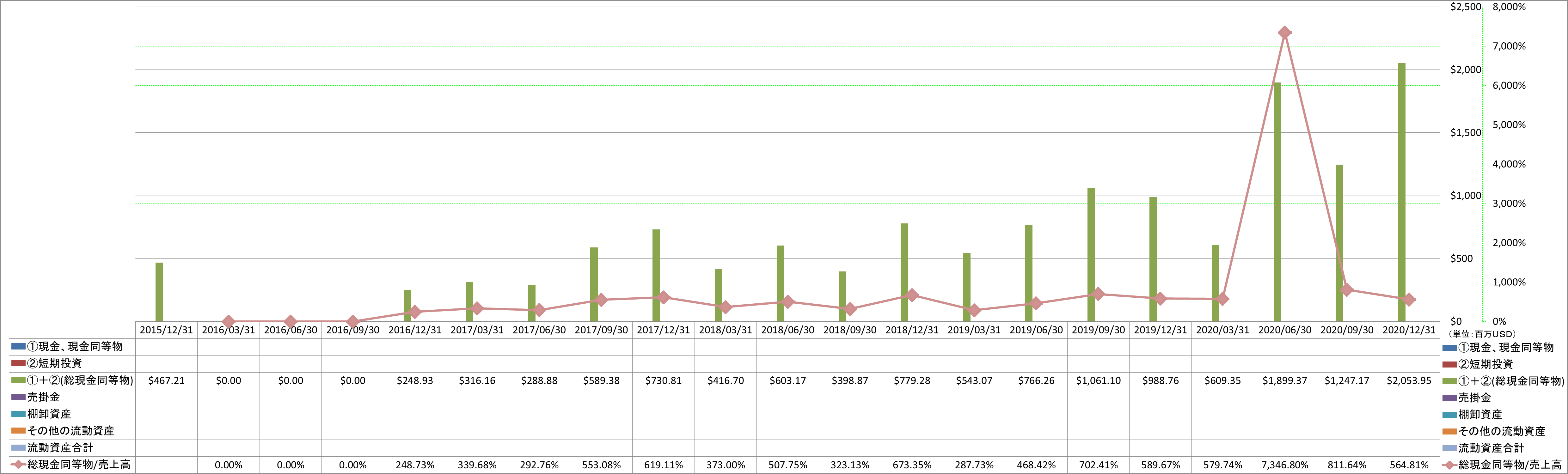Click the 564.81% cell
Screen dimensions: 1568x474
(1409, 465)
